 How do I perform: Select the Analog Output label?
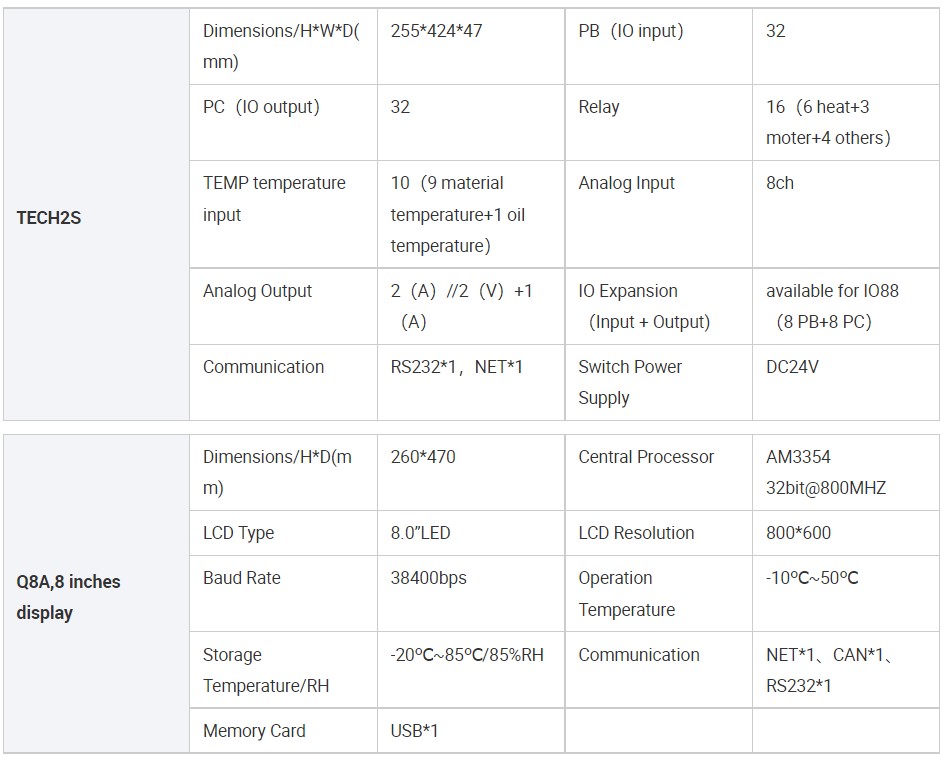tap(257, 291)
